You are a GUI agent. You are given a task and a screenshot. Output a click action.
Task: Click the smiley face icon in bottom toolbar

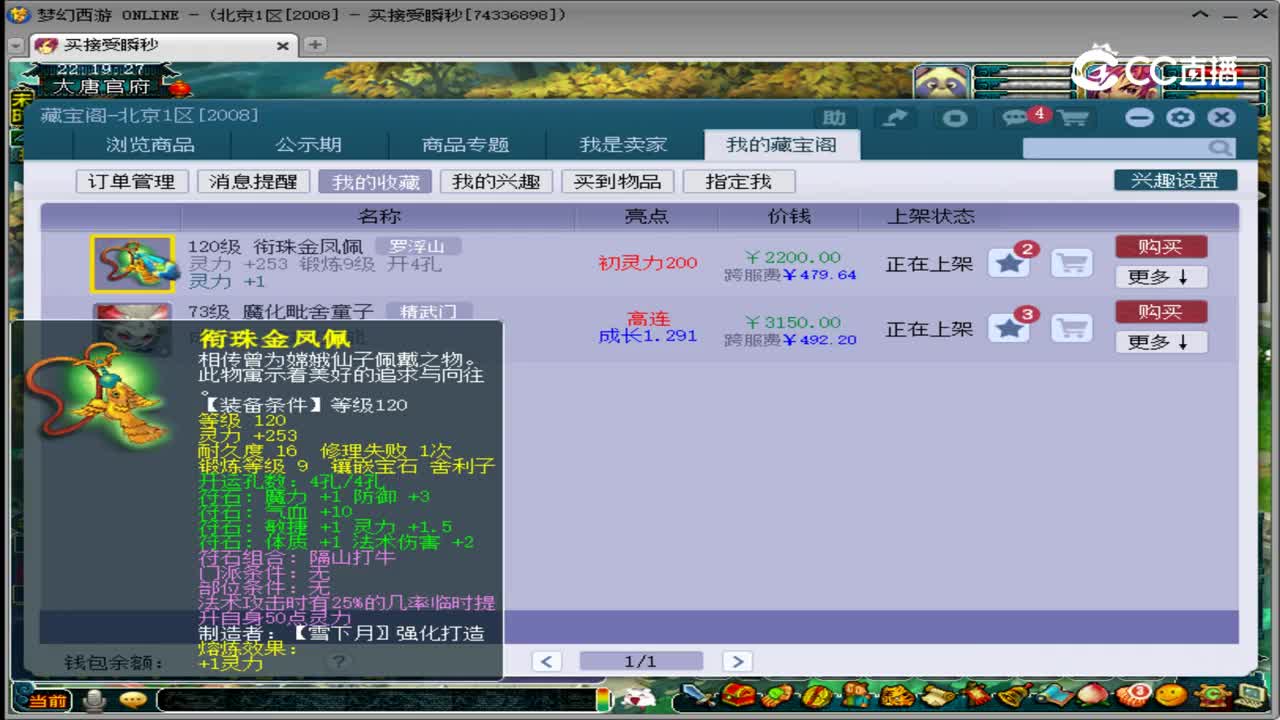[1171, 695]
